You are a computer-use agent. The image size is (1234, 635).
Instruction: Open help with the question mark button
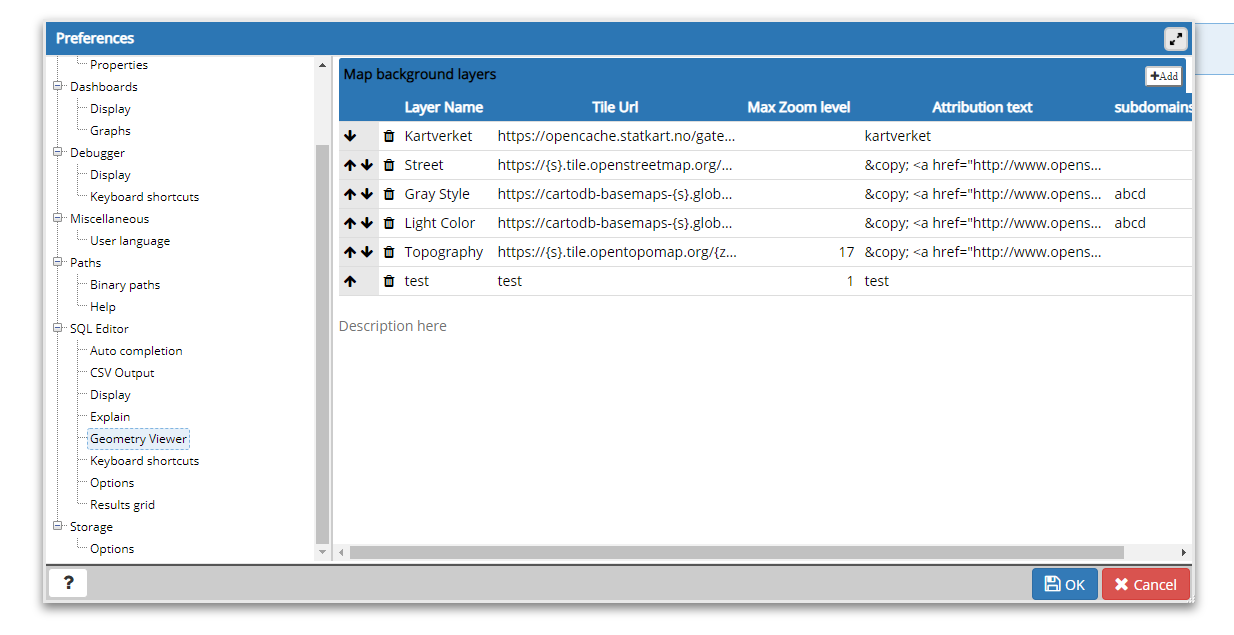pyautogui.click(x=67, y=584)
